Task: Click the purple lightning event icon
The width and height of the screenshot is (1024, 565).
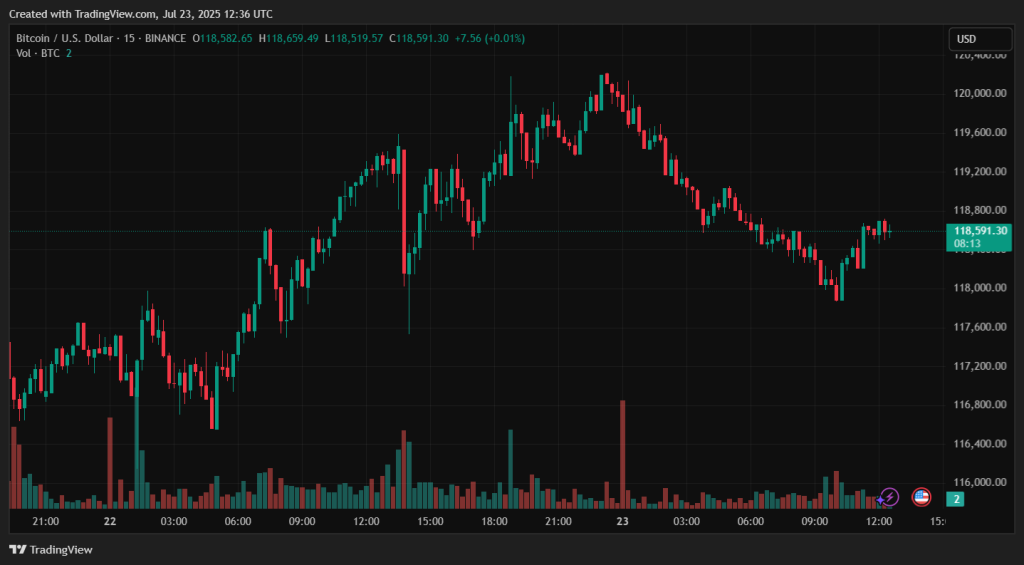Action: (889, 497)
